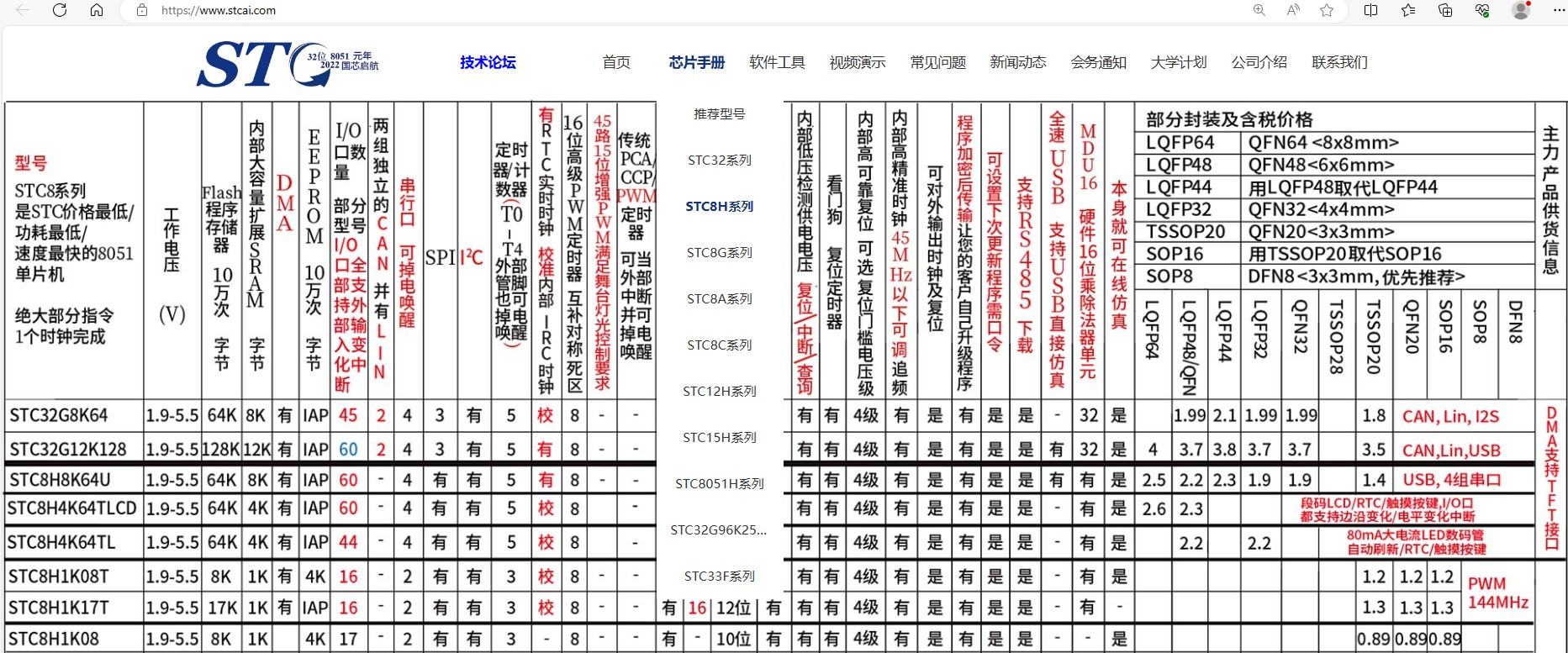The image size is (1568, 653).
Task: Open the 芯片手册 menu
Action: coord(696,62)
